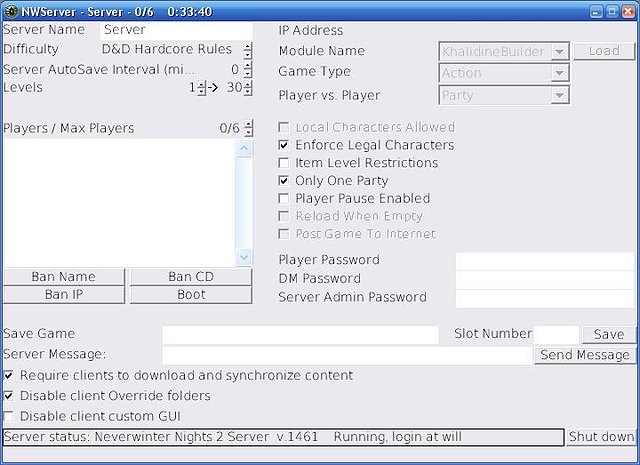
Task: Increase the minimum level spinner
Action: coord(202,84)
